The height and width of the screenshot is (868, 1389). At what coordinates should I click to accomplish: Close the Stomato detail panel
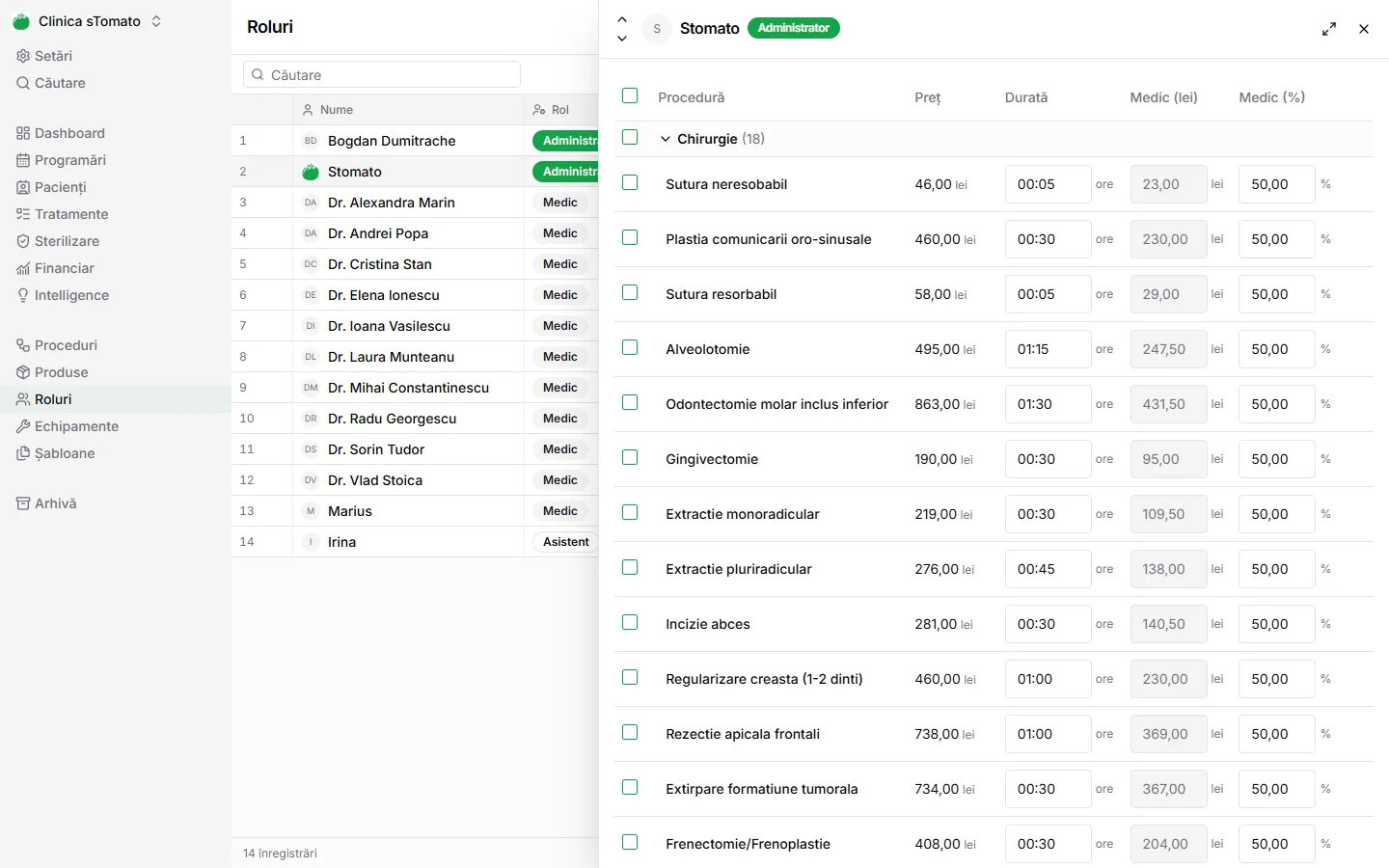[1364, 29]
